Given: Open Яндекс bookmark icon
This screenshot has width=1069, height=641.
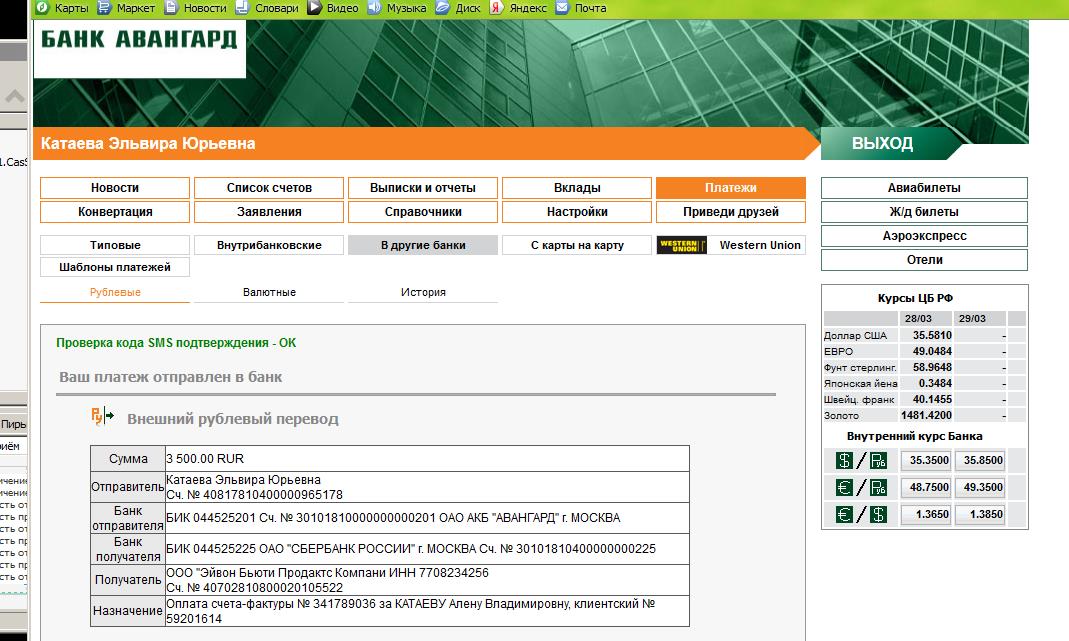Looking at the screenshot, I should [x=497, y=8].
